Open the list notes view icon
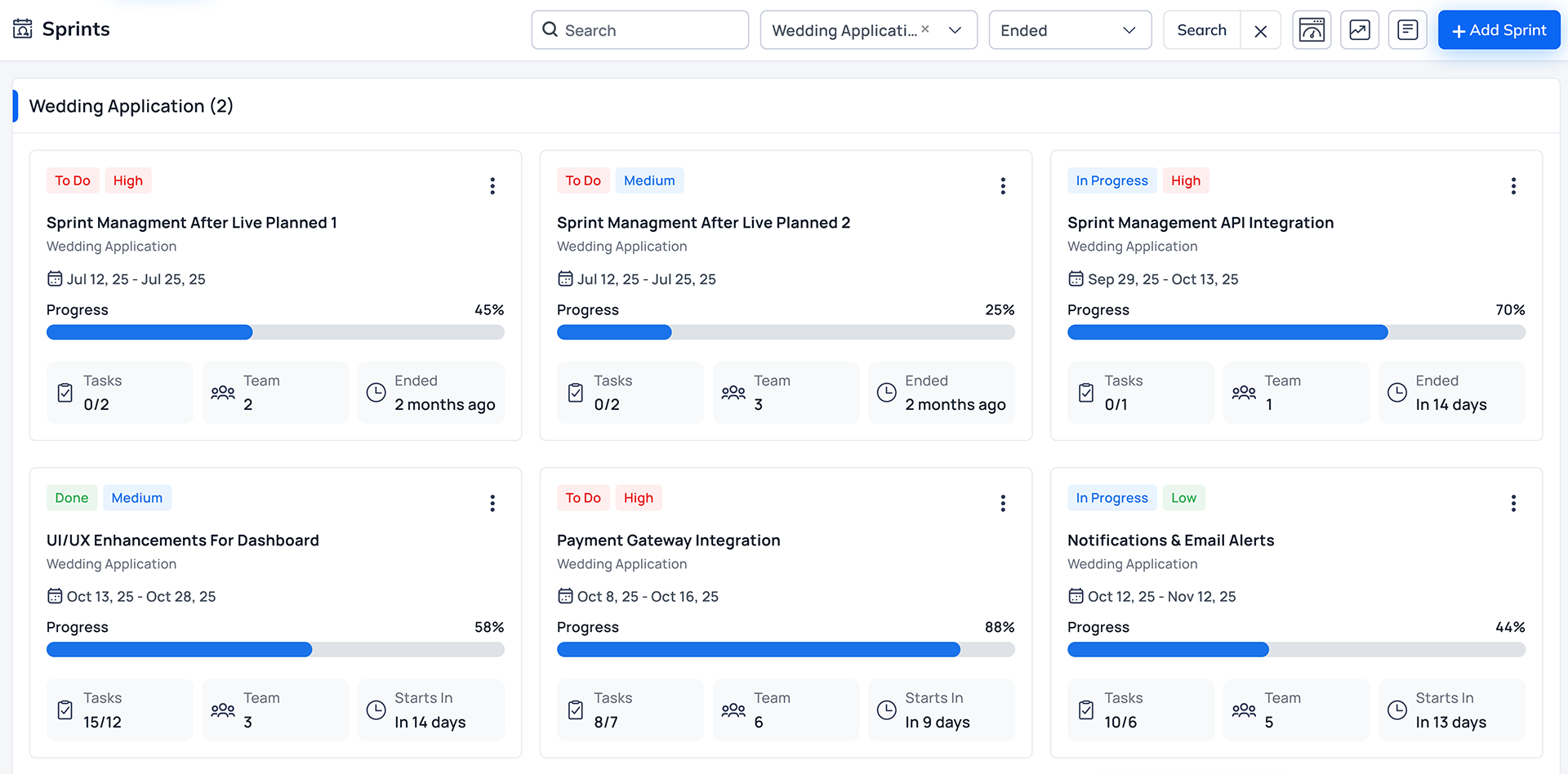1568x774 pixels. (1407, 30)
